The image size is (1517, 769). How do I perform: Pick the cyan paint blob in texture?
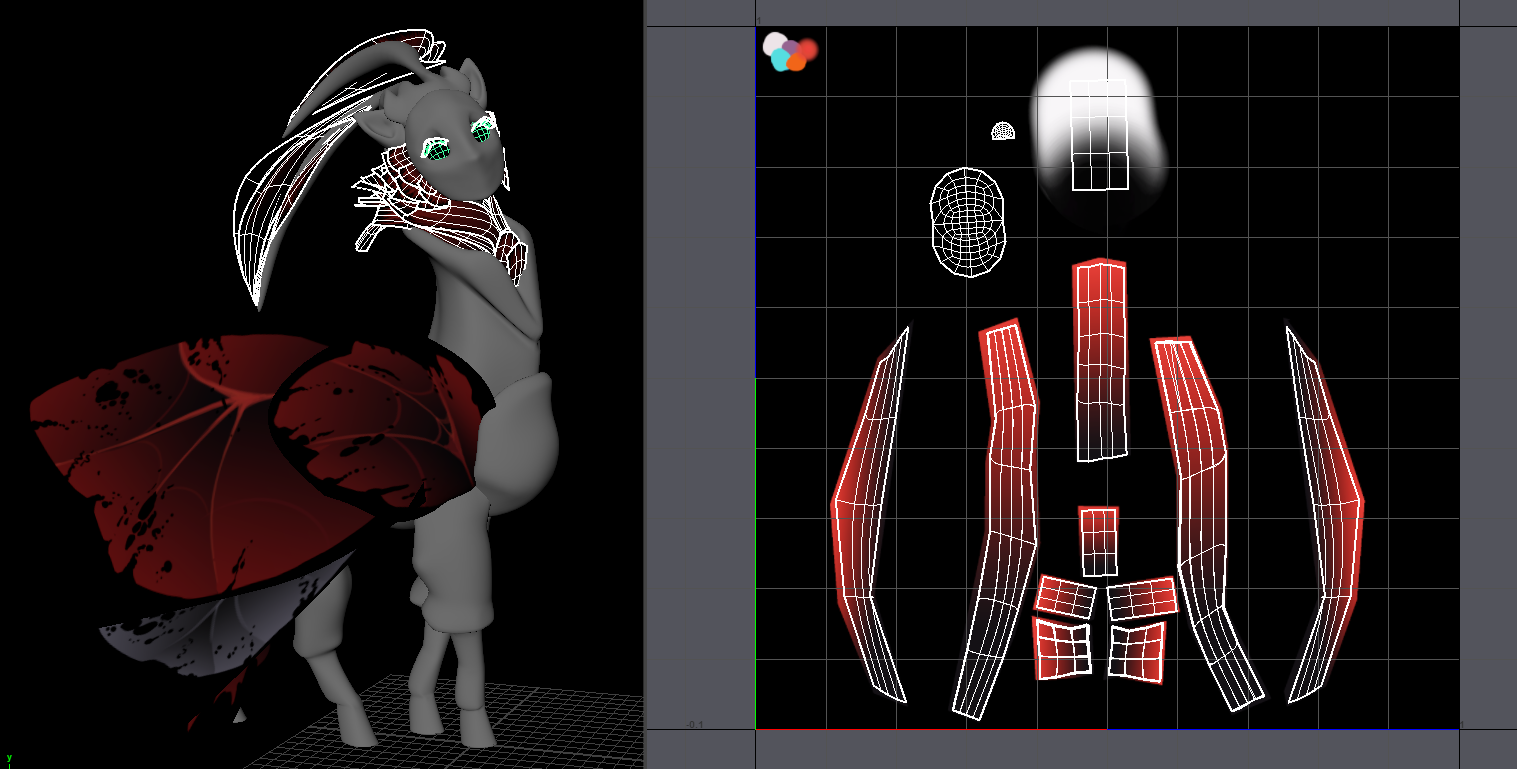(x=780, y=61)
